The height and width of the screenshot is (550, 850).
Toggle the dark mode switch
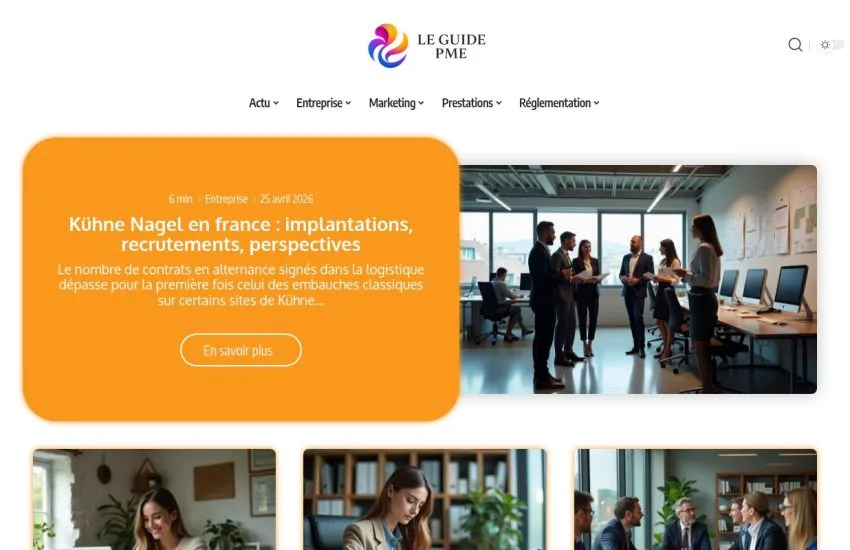click(831, 45)
